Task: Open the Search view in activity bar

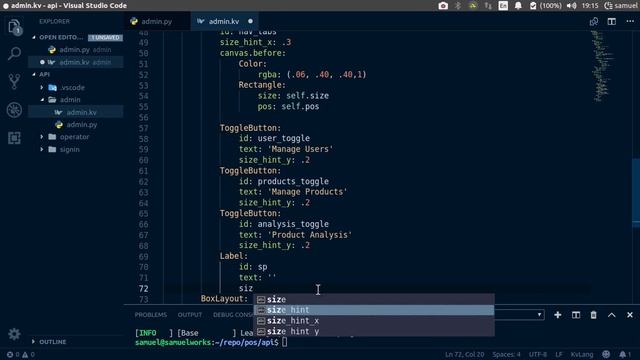Action: click(14, 53)
